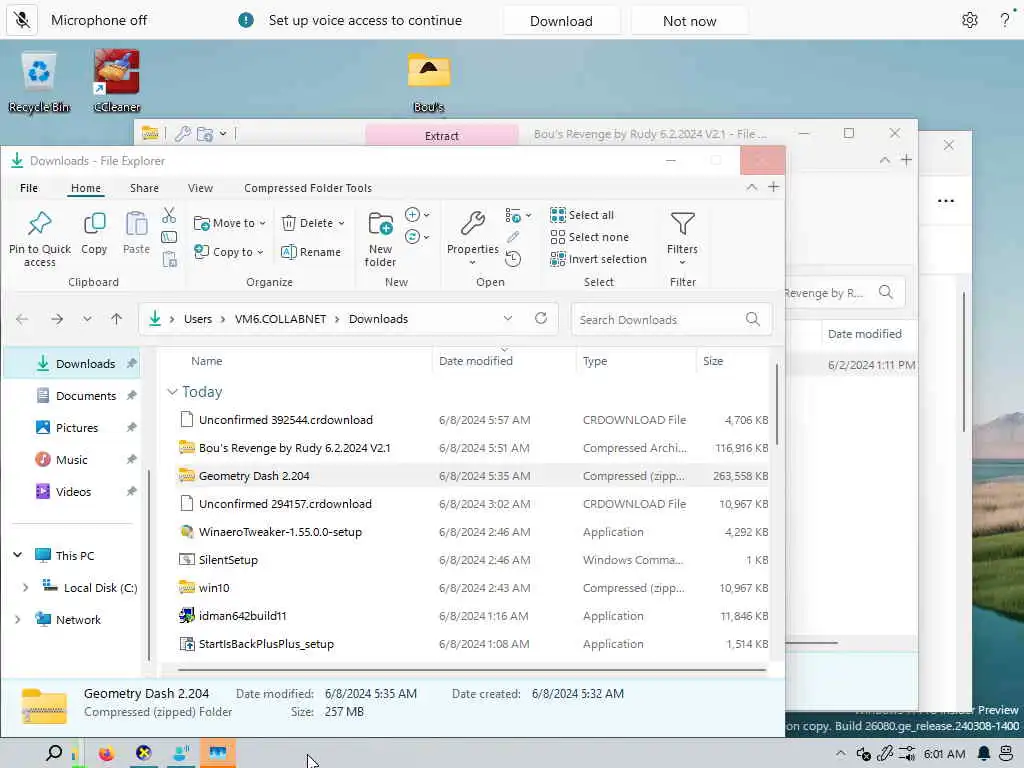Open the Recycle Bin desktop icon
This screenshot has height=768, width=1024.
39,82
